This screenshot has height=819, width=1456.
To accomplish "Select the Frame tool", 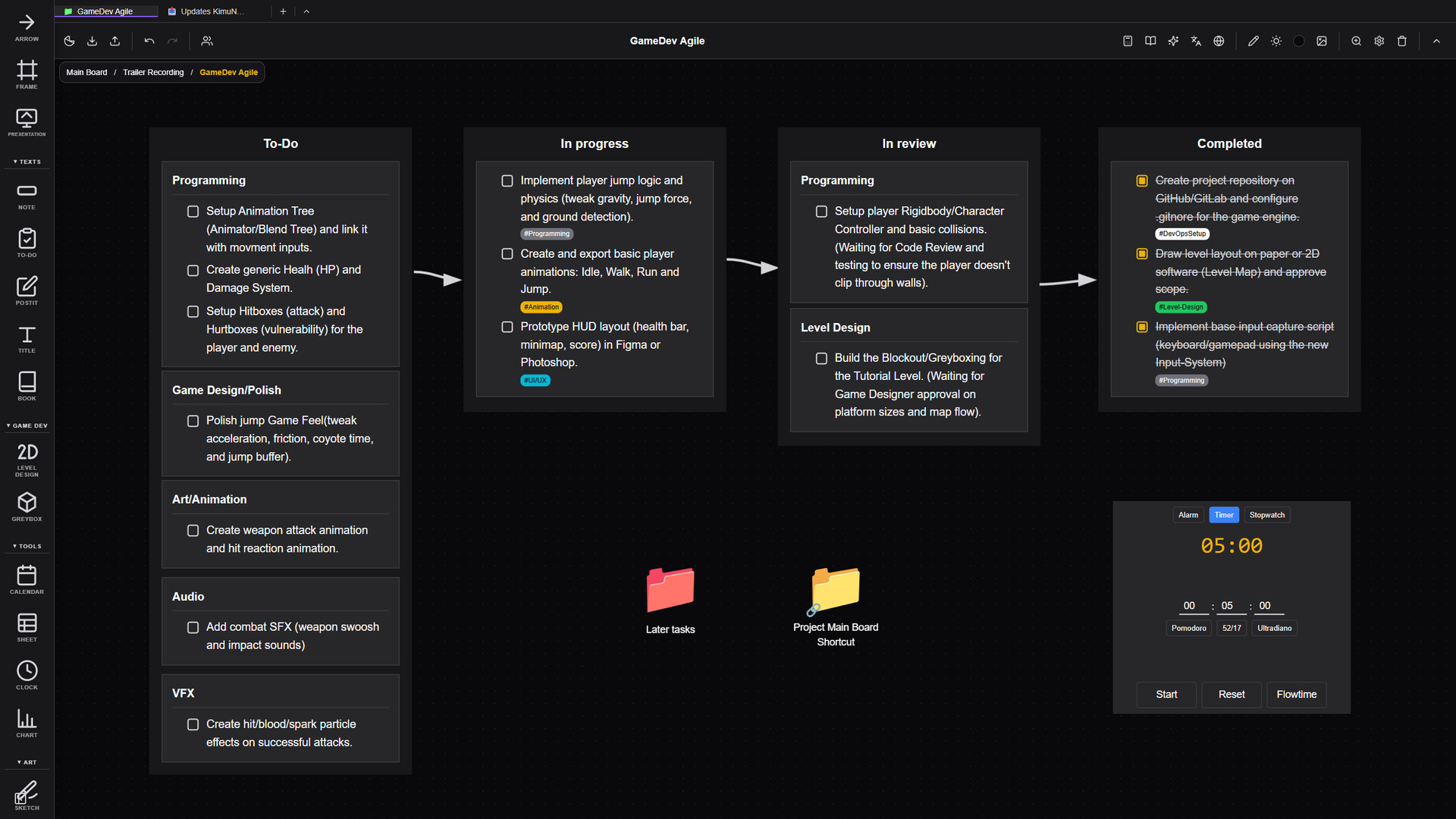I will 27,74.
